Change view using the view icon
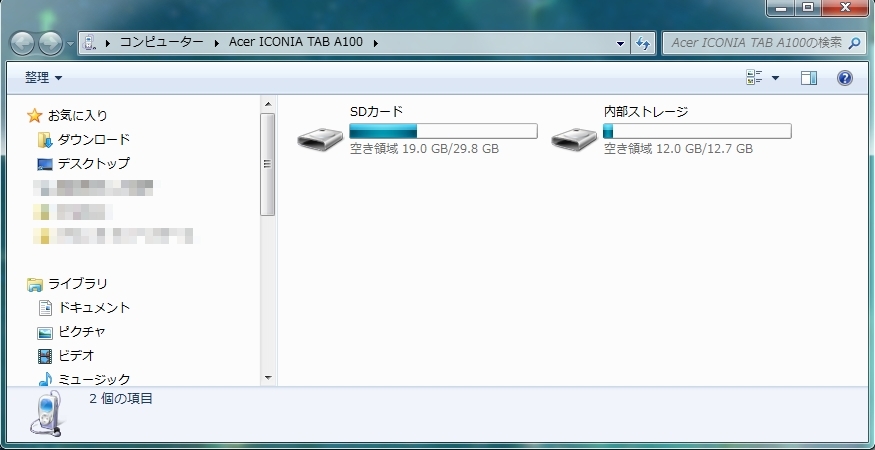The height and width of the screenshot is (450, 875). click(x=754, y=78)
